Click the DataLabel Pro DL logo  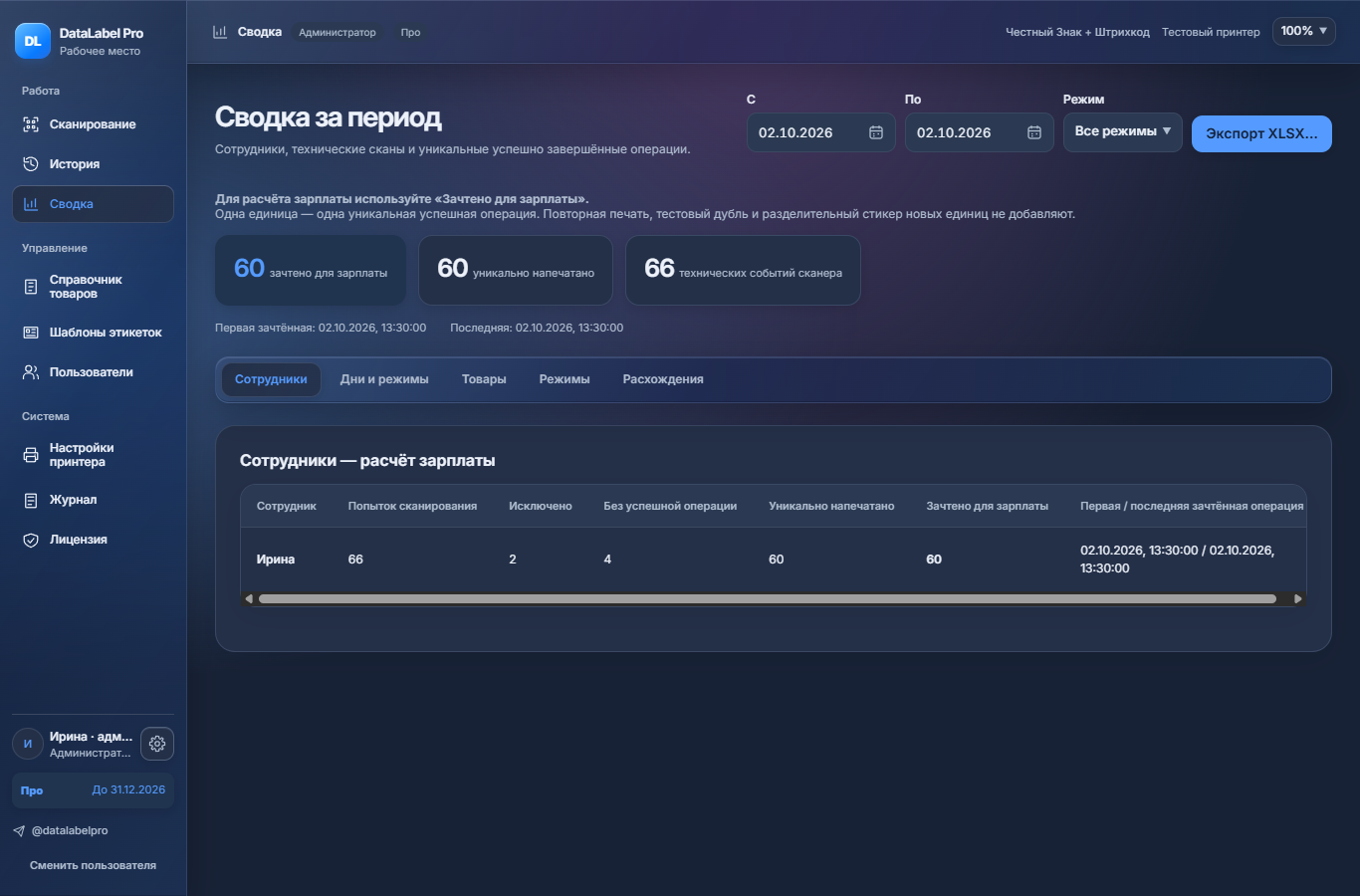pyautogui.click(x=33, y=41)
